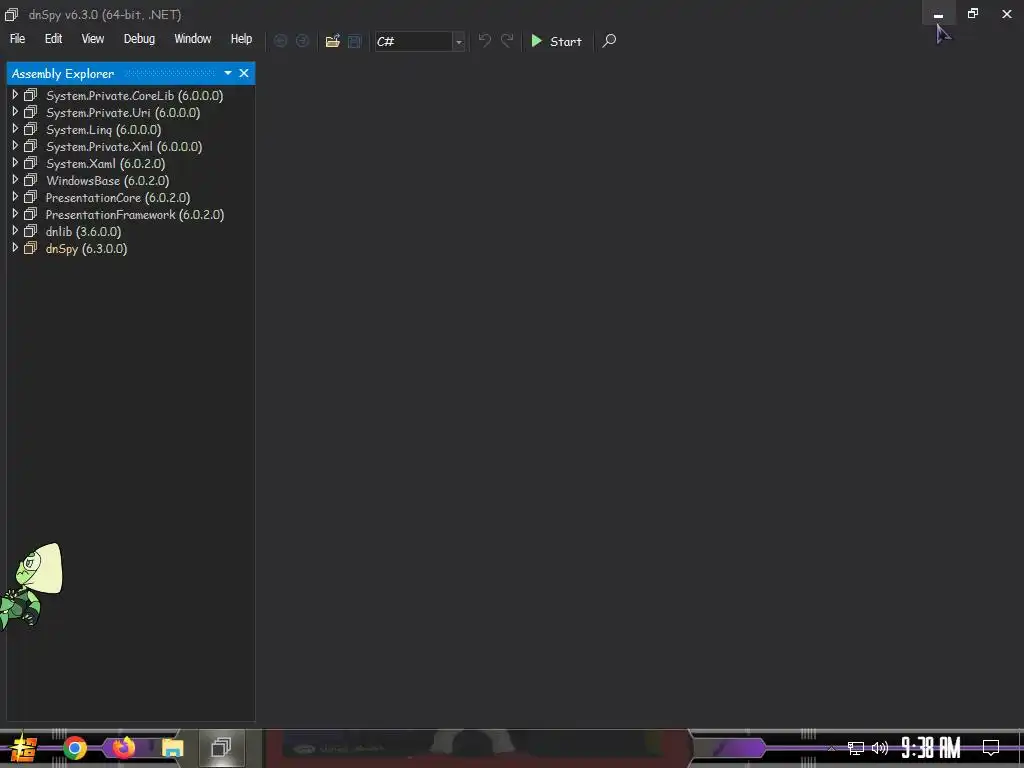Expand the System.Xaml node

(15, 163)
